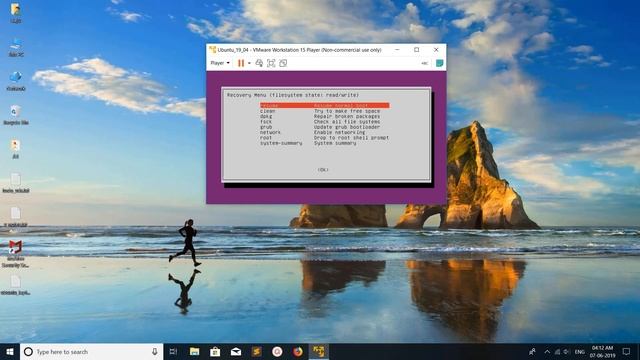Enter full screen mode in VMware toolbar
Viewport: 640px width, 360px height.
pos(271,63)
